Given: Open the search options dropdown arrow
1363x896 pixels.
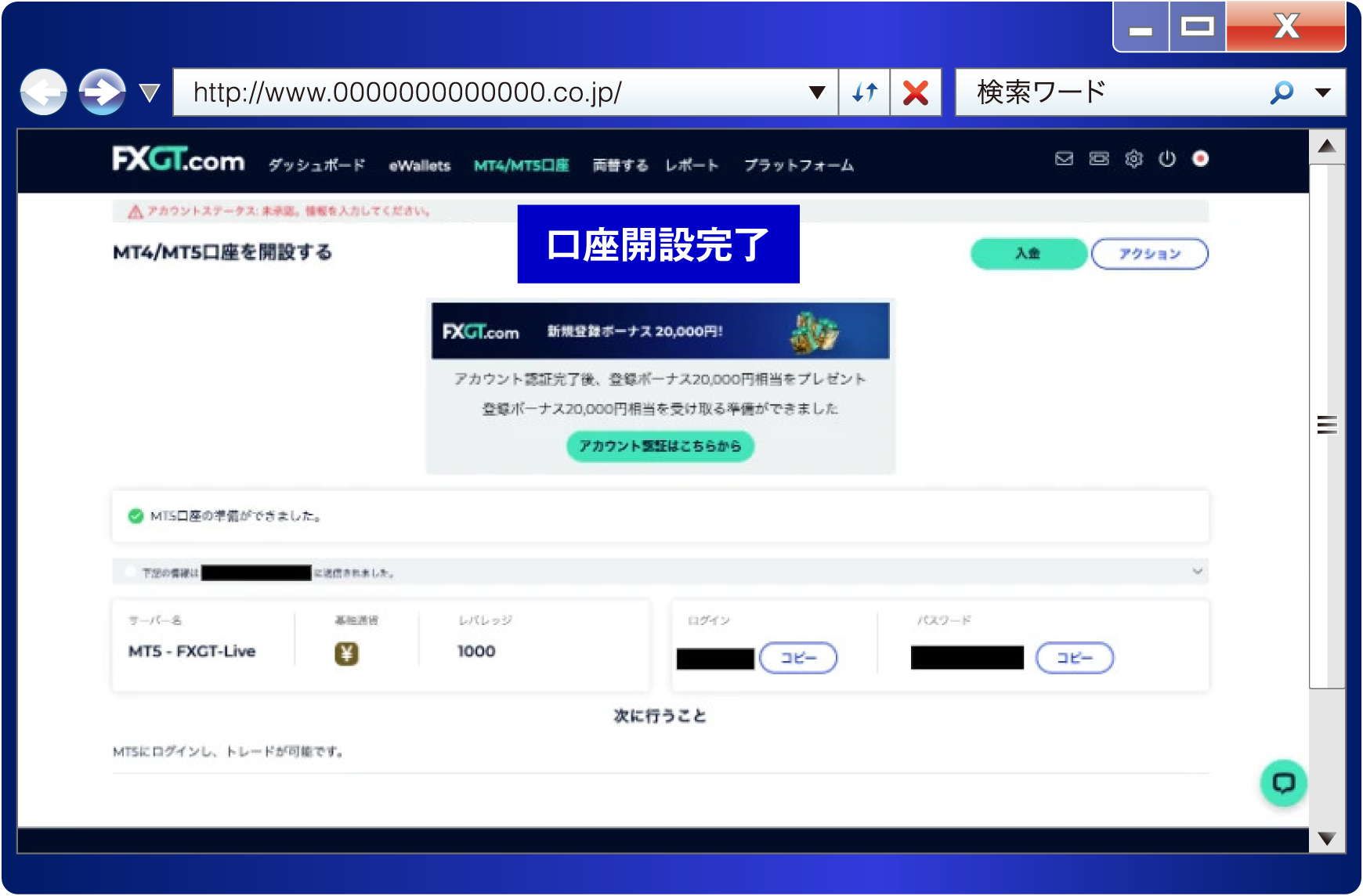Looking at the screenshot, I should click(1323, 92).
